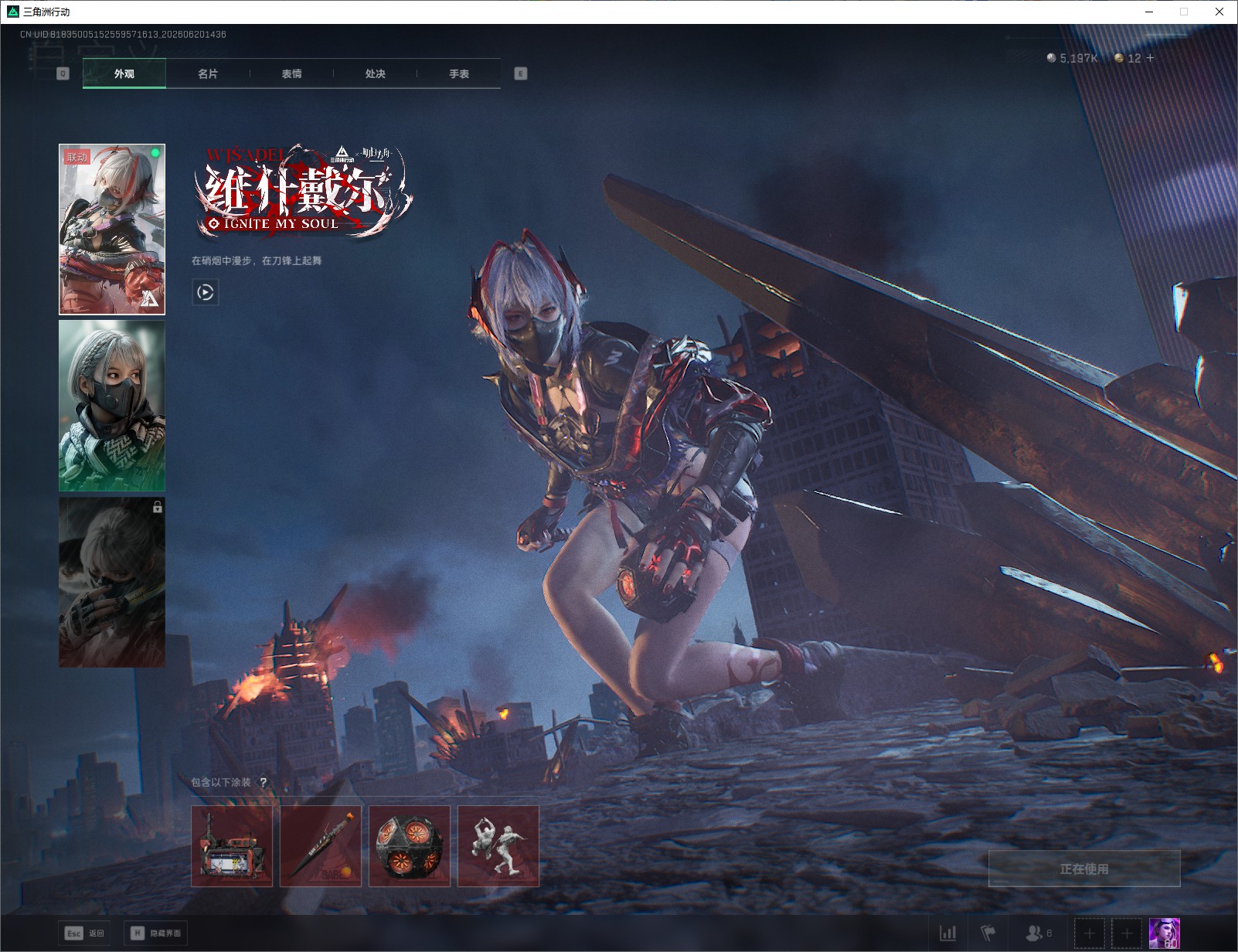The width and height of the screenshot is (1238, 952).
Task: Open the player avatar portrait
Action: (x=1165, y=933)
